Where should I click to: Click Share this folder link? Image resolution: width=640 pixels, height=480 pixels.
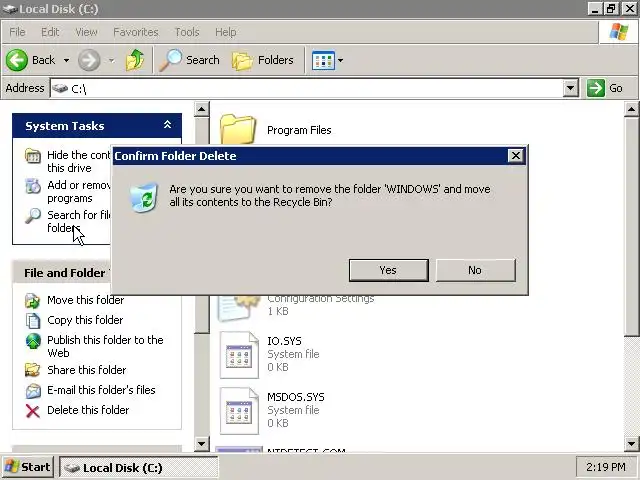pos(87,370)
